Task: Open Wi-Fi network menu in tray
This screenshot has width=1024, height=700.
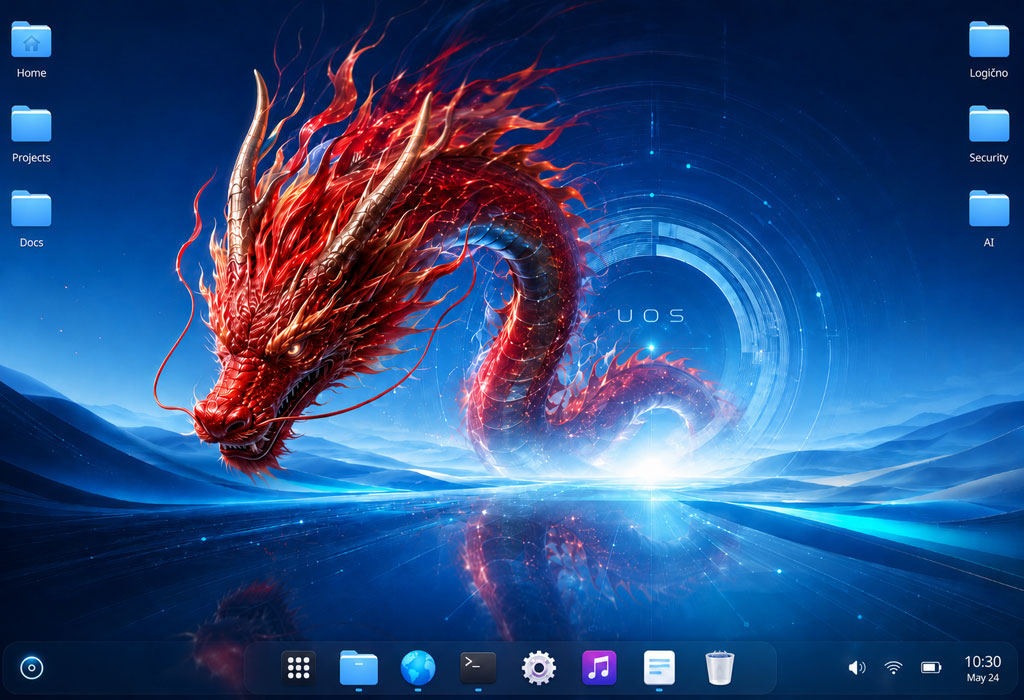Action: [x=893, y=667]
